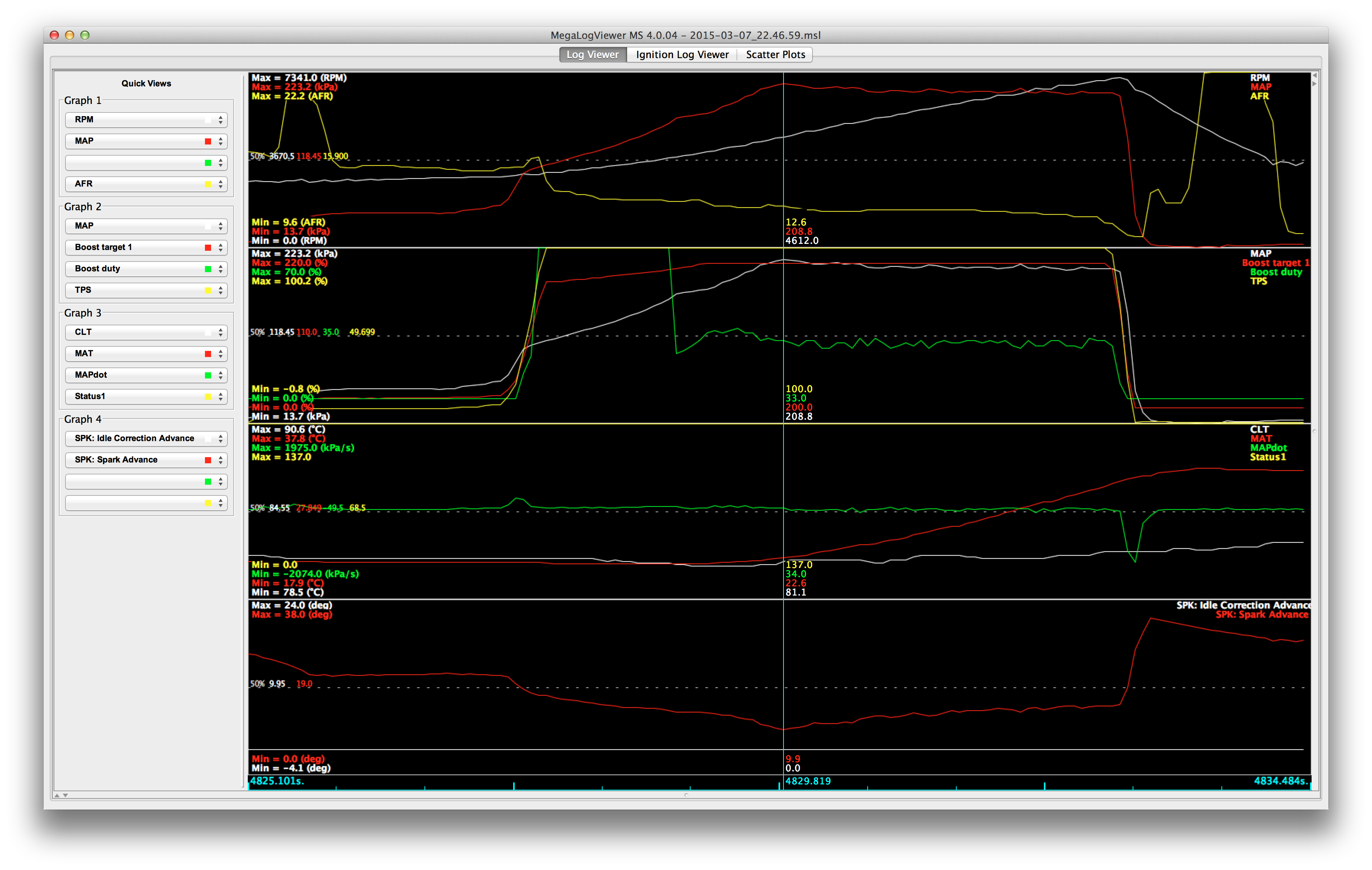Screen dimensions: 1372x870
Task: Click the red color swatch beside Boost target 1
Action: pos(208,248)
